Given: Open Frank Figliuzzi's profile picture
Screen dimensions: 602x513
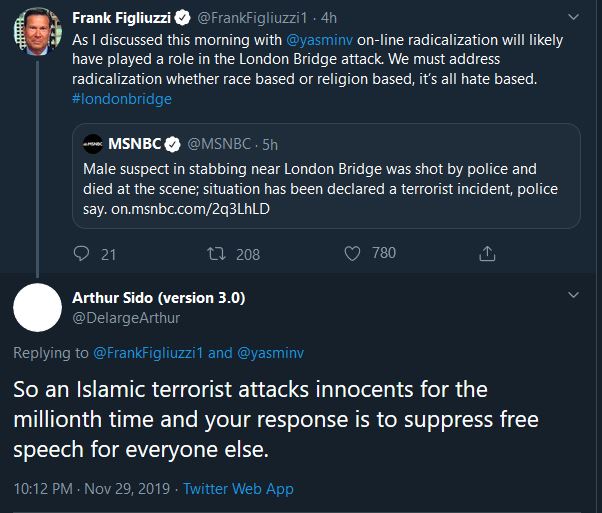Looking at the screenshot, I should pos(37,34).
